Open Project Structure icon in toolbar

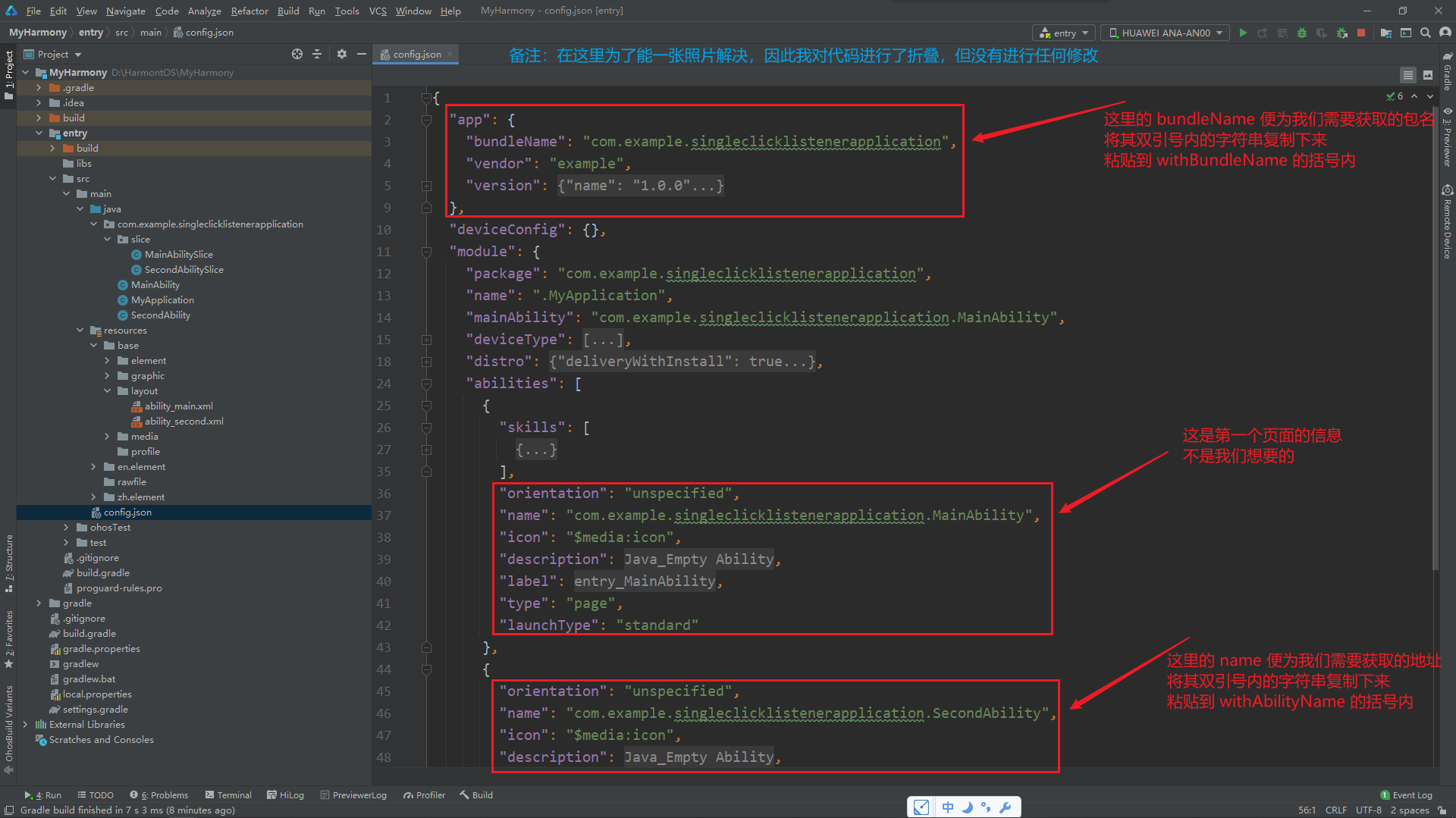tap(1386, 33)
